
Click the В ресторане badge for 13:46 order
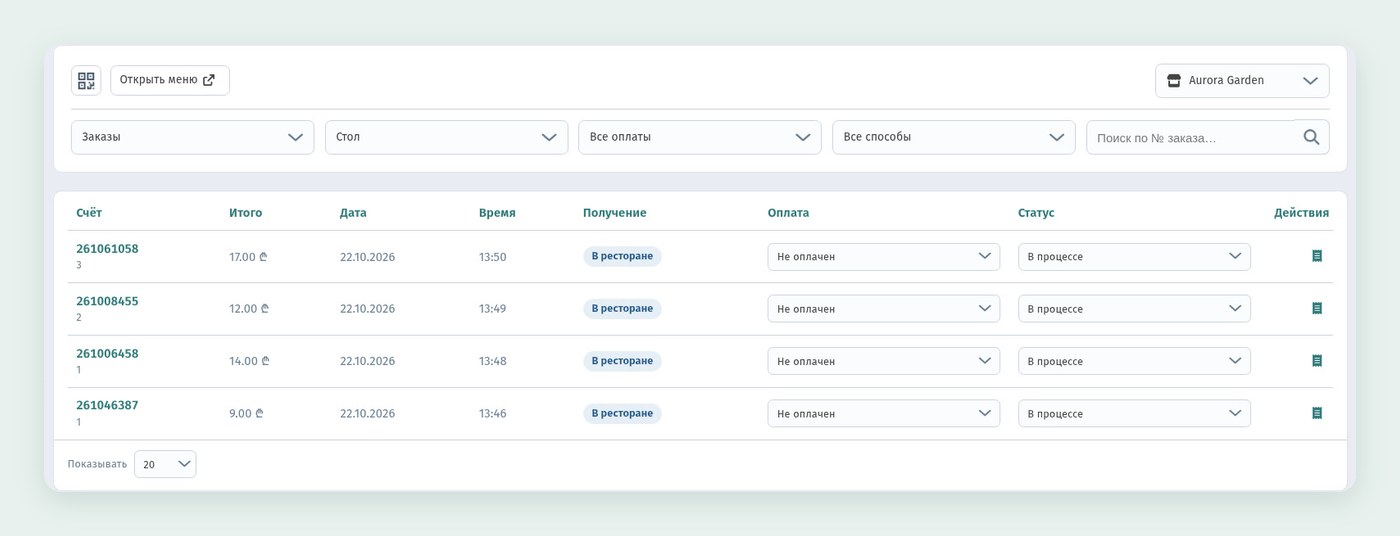click(622, 413)
